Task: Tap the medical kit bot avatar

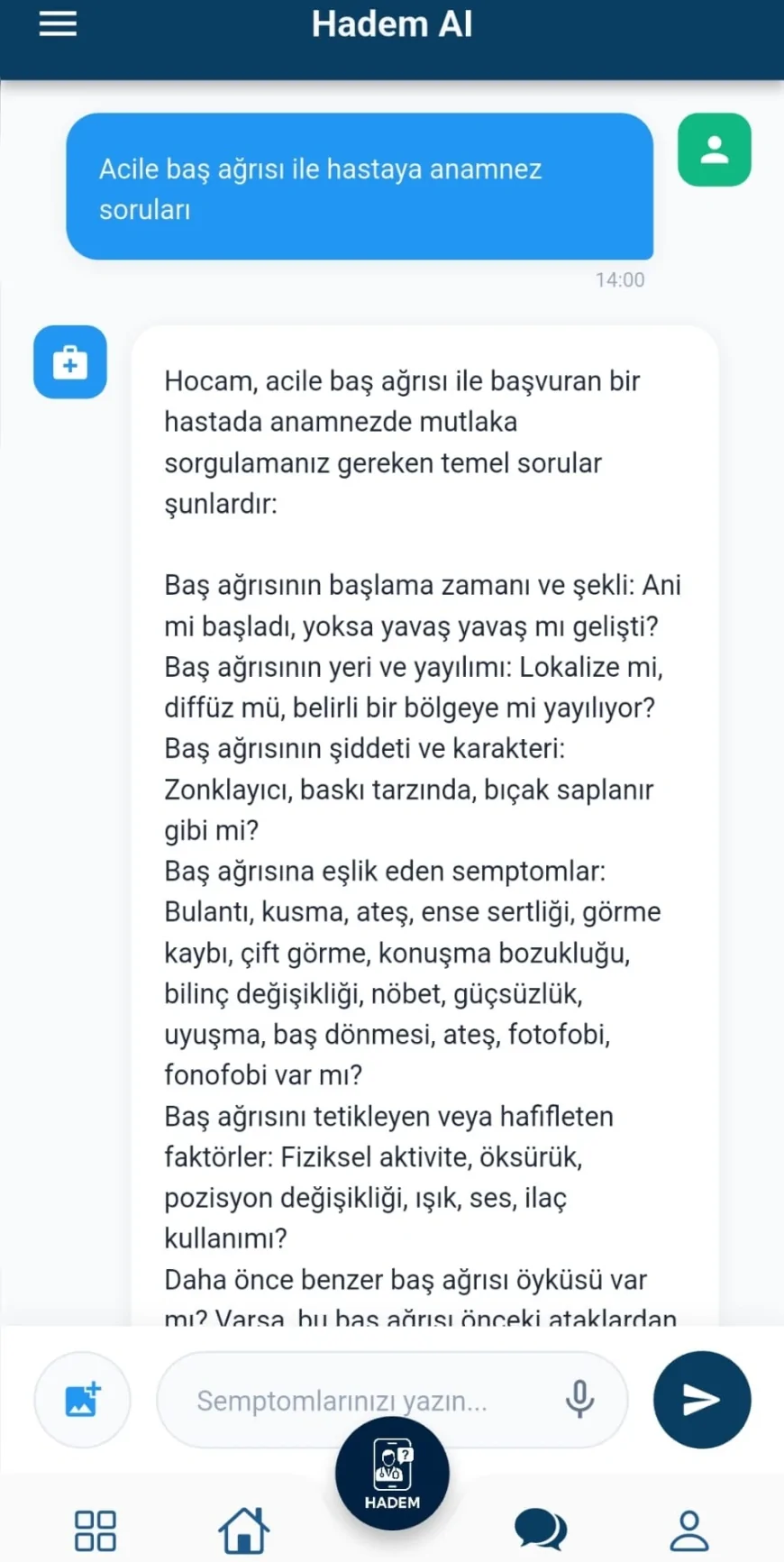Action: (70, 362)
